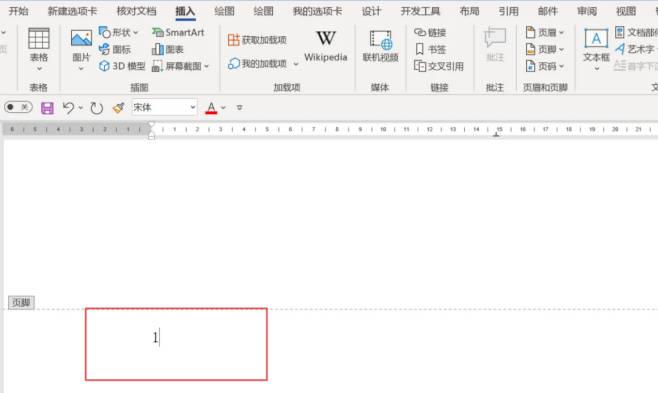Insert a 交叉引用 cross-reference
Image resolution: width=658 pixels, height=393 pixels.
[x=439, y=66]
